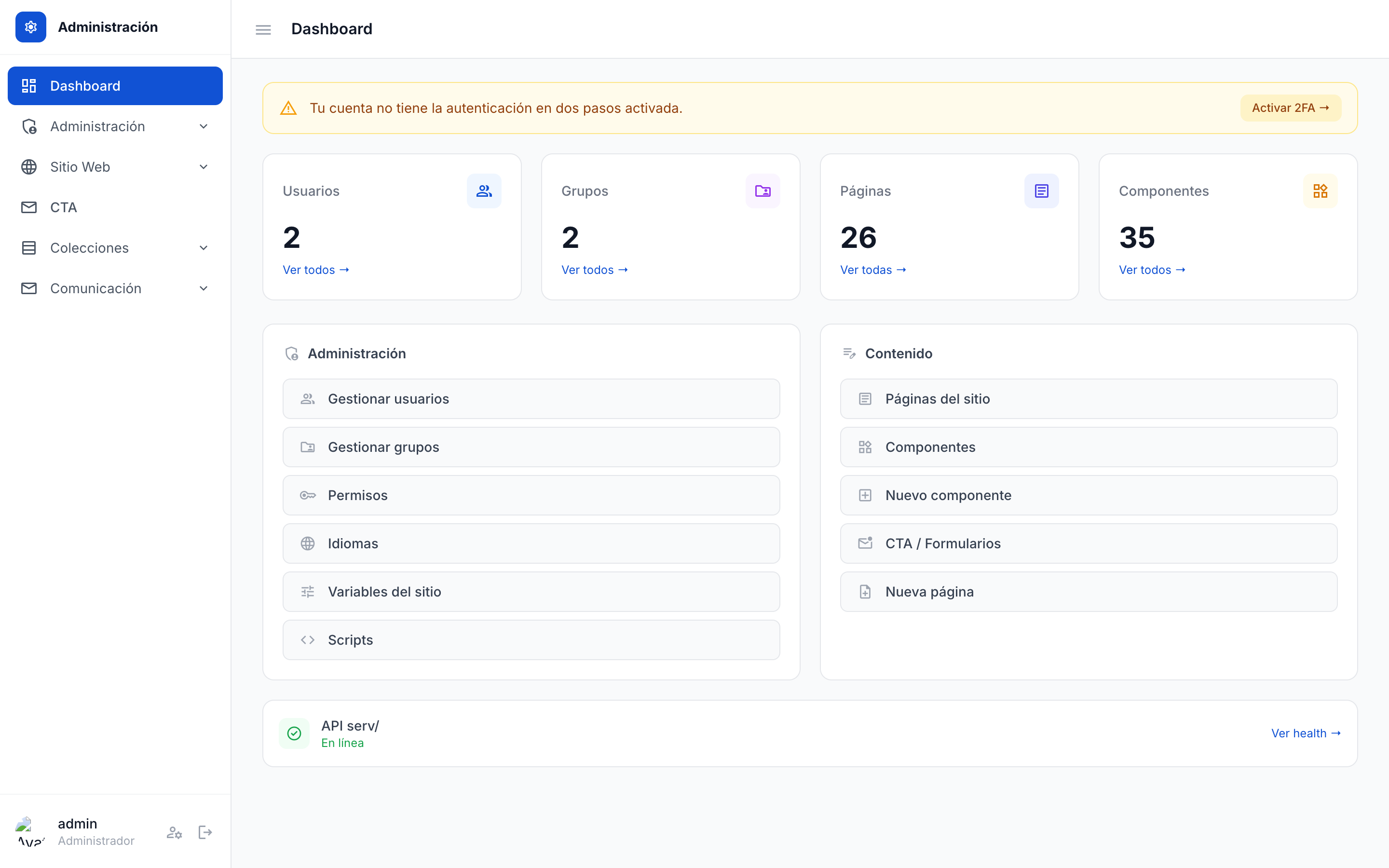Select Dashboard in the sidebar

pyautogui.click(x=115, y=86)
